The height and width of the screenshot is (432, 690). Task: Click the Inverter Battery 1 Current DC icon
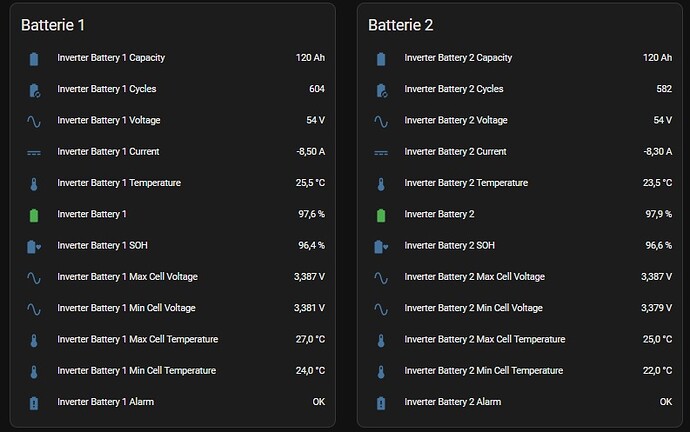tap(34, 153)
